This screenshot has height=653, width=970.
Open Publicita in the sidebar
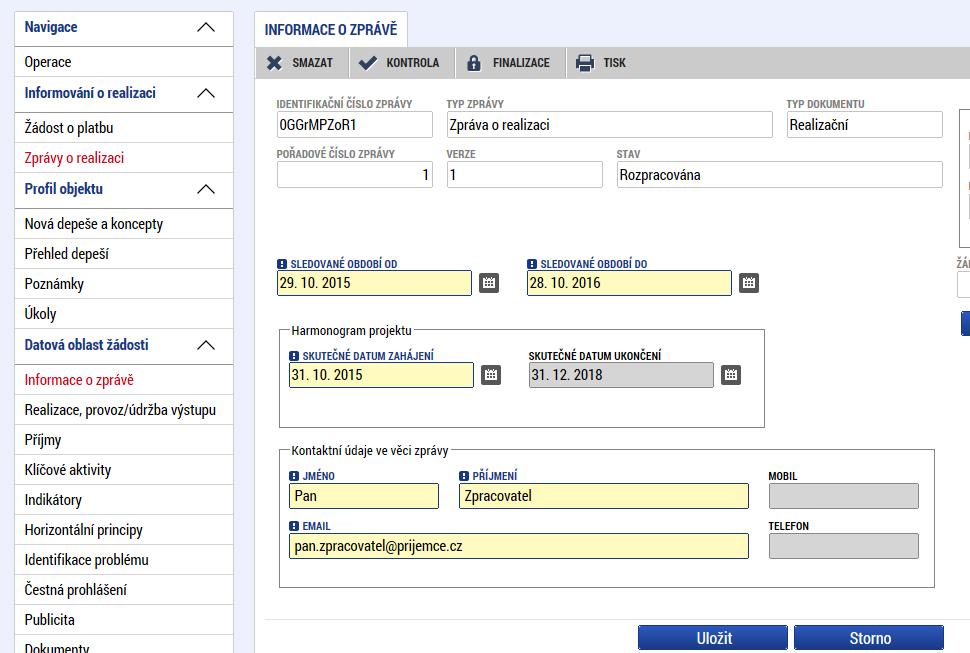click(x=124, y=620)
